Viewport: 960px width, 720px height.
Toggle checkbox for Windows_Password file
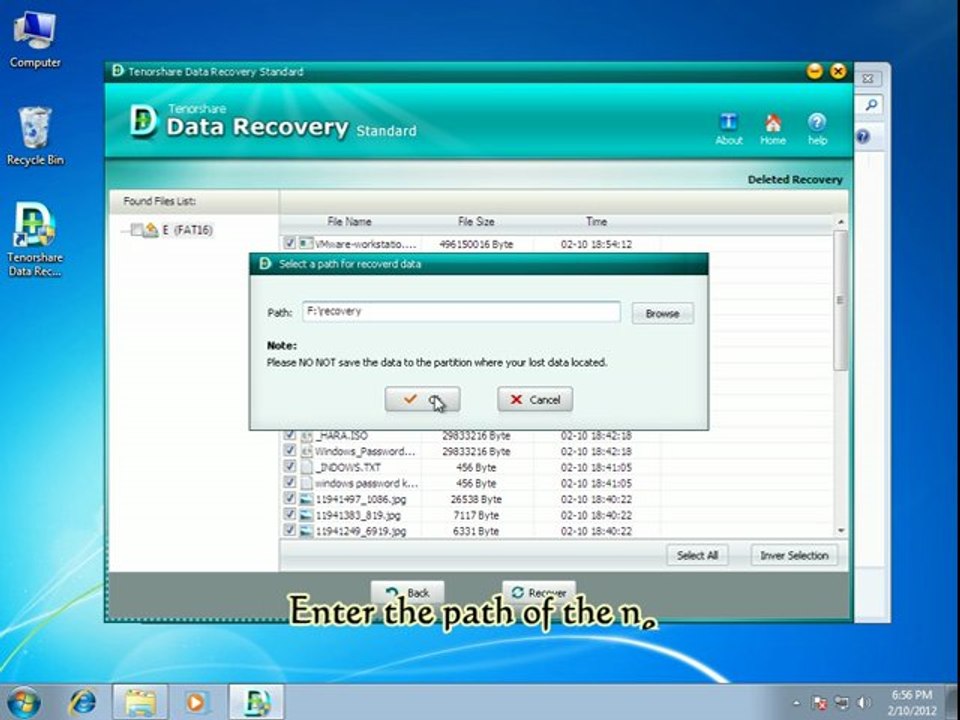[290, 451]
